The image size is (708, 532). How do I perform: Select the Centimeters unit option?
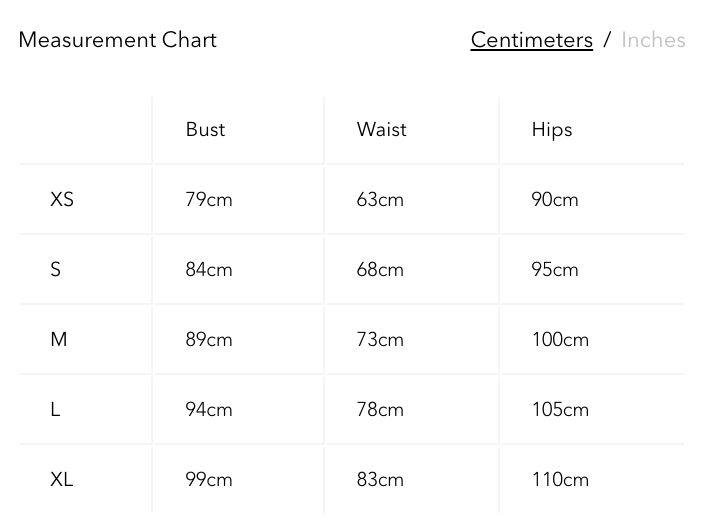point(531,40)
